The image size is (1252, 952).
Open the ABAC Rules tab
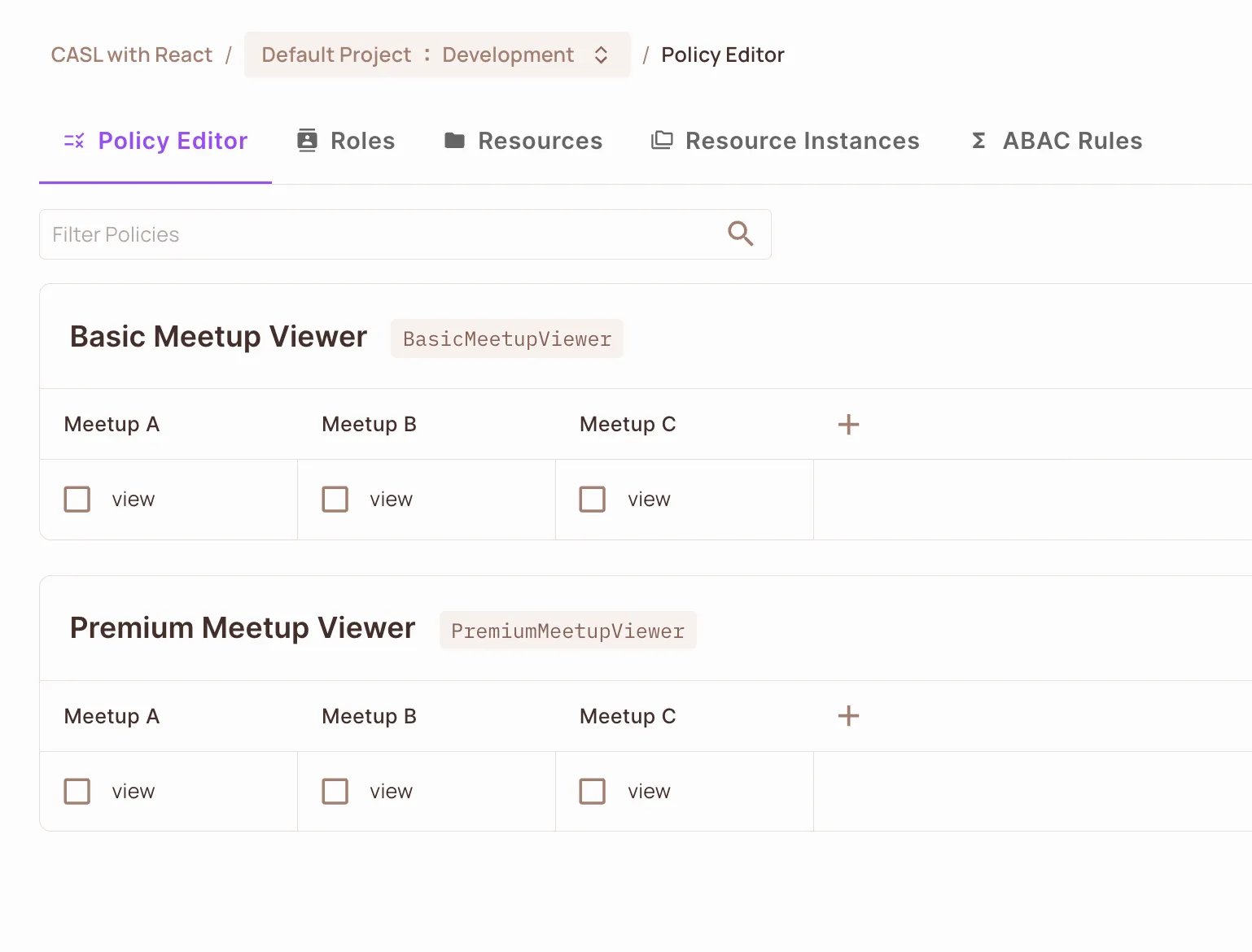[1071, 141]
